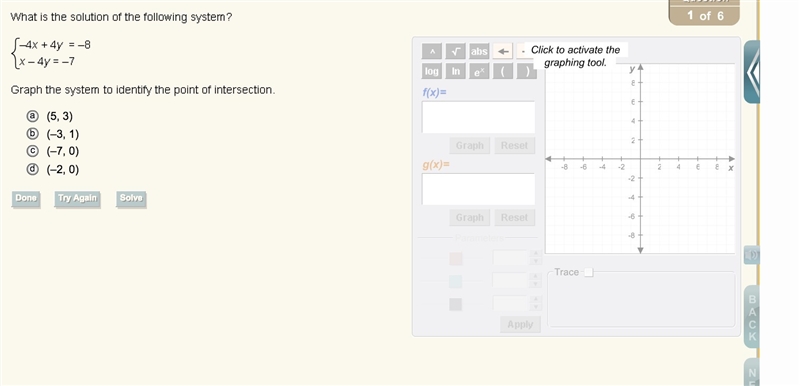Click the abs function key
800x386 pixels.
pos(479,52)
